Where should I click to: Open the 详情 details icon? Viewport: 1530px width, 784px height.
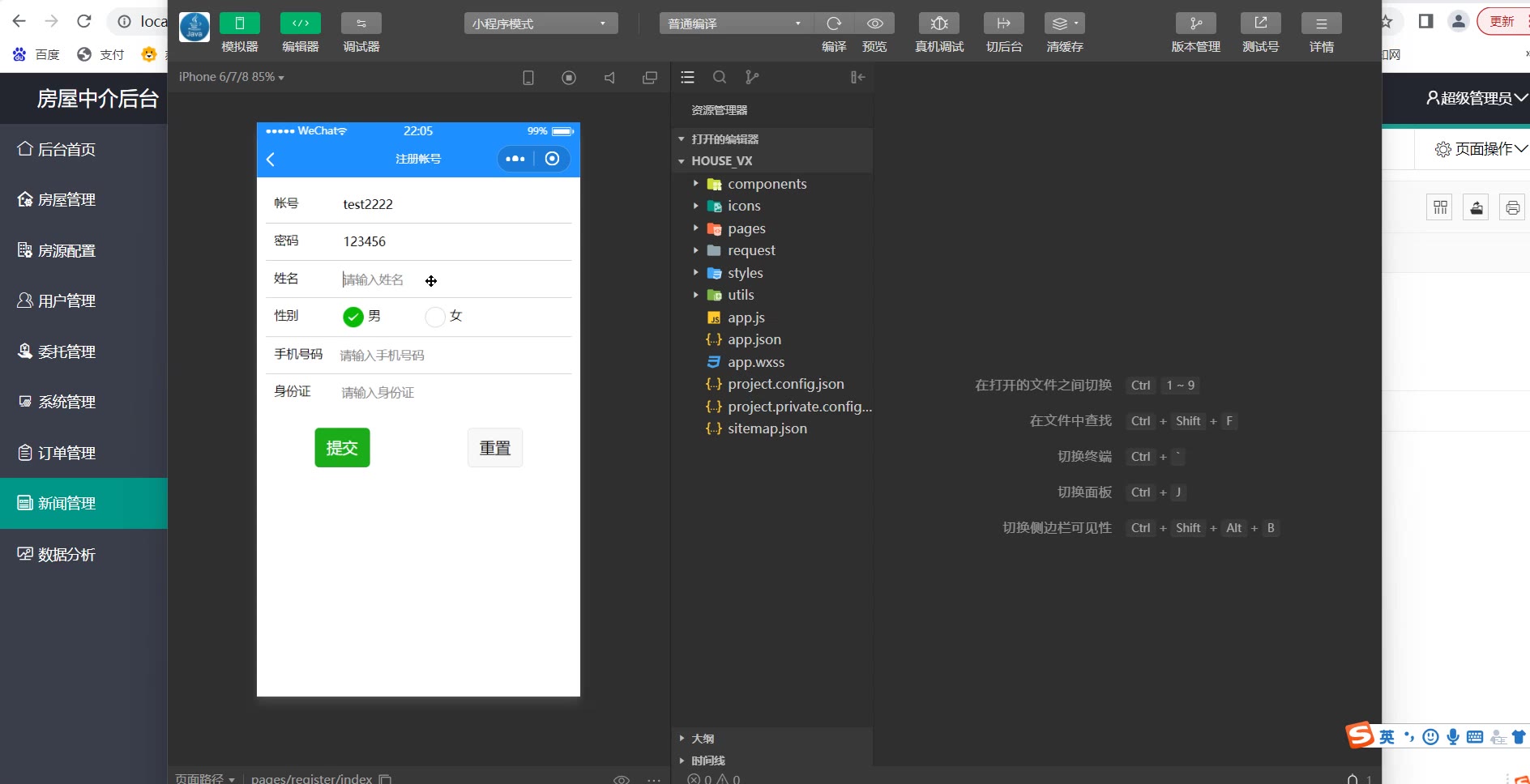[x=1321, y=23]
